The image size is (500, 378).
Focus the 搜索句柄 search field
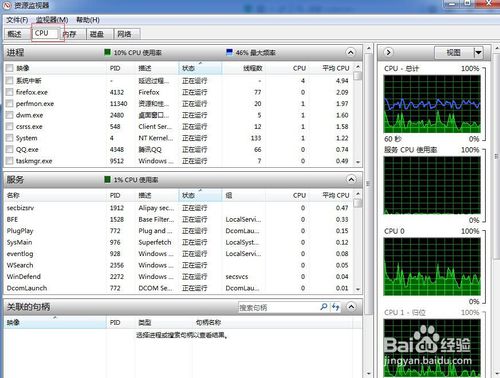pyautogui.click(x=279, y=307)
